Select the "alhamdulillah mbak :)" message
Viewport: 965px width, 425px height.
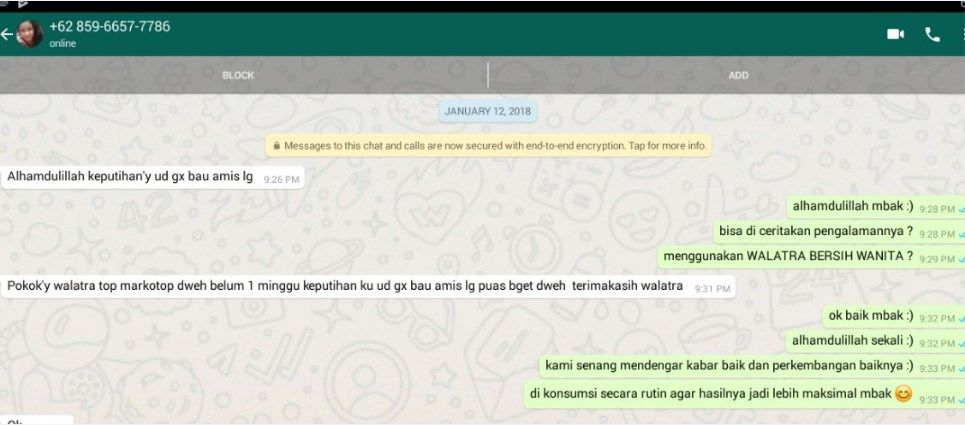click(x=876, y=207)
